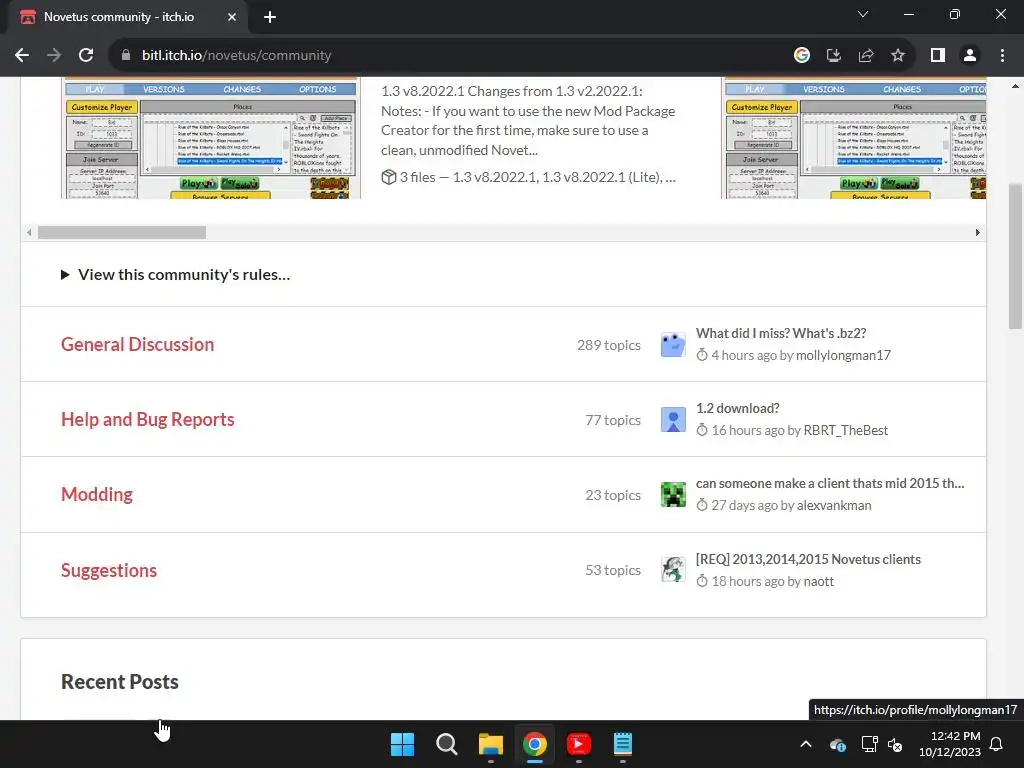Viewport: 1024px width, 768px height.
Task: Click the install app icon in address bar
Action: pyautogui.click(x=834, y=56)
